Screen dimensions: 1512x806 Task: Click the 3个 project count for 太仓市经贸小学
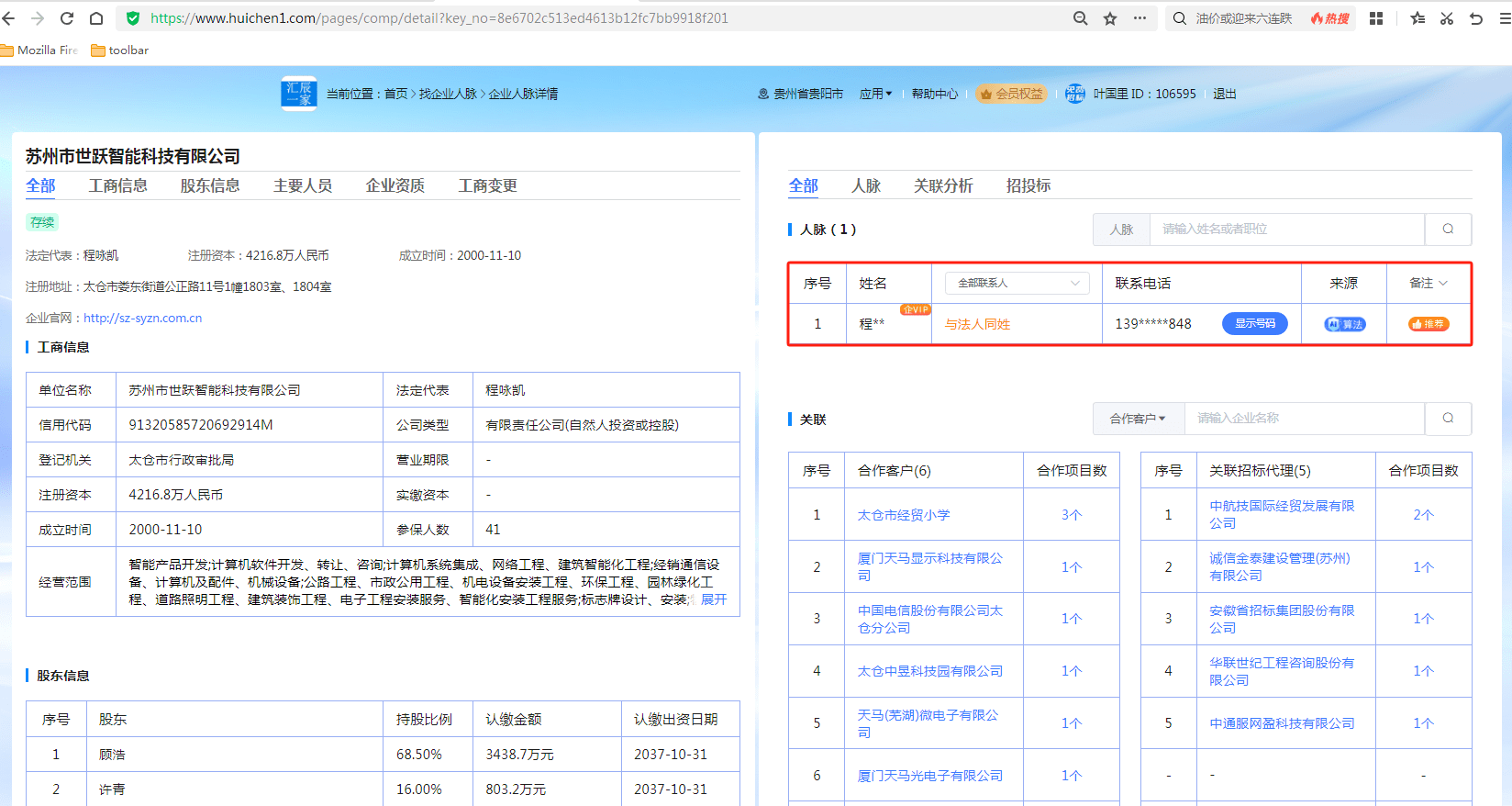click(1072, 515)
